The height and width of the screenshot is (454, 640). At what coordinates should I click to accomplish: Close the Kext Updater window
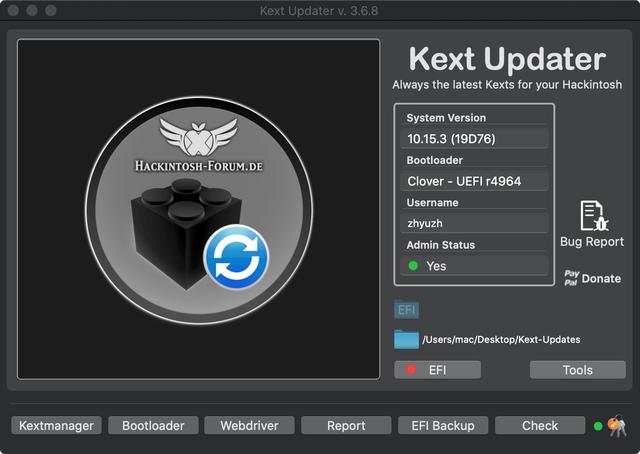coord(13,10)
